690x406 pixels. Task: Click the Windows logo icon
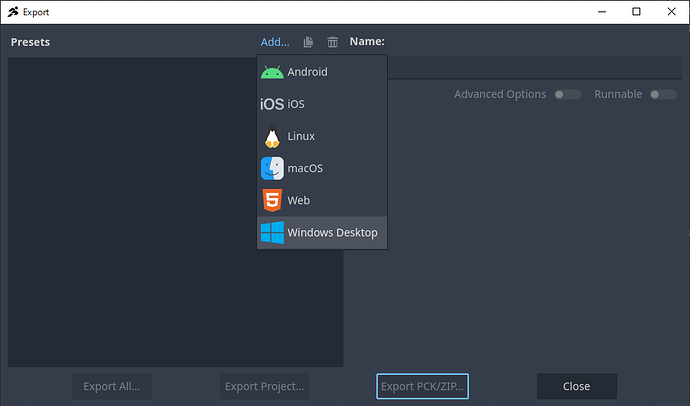[272, 232]
